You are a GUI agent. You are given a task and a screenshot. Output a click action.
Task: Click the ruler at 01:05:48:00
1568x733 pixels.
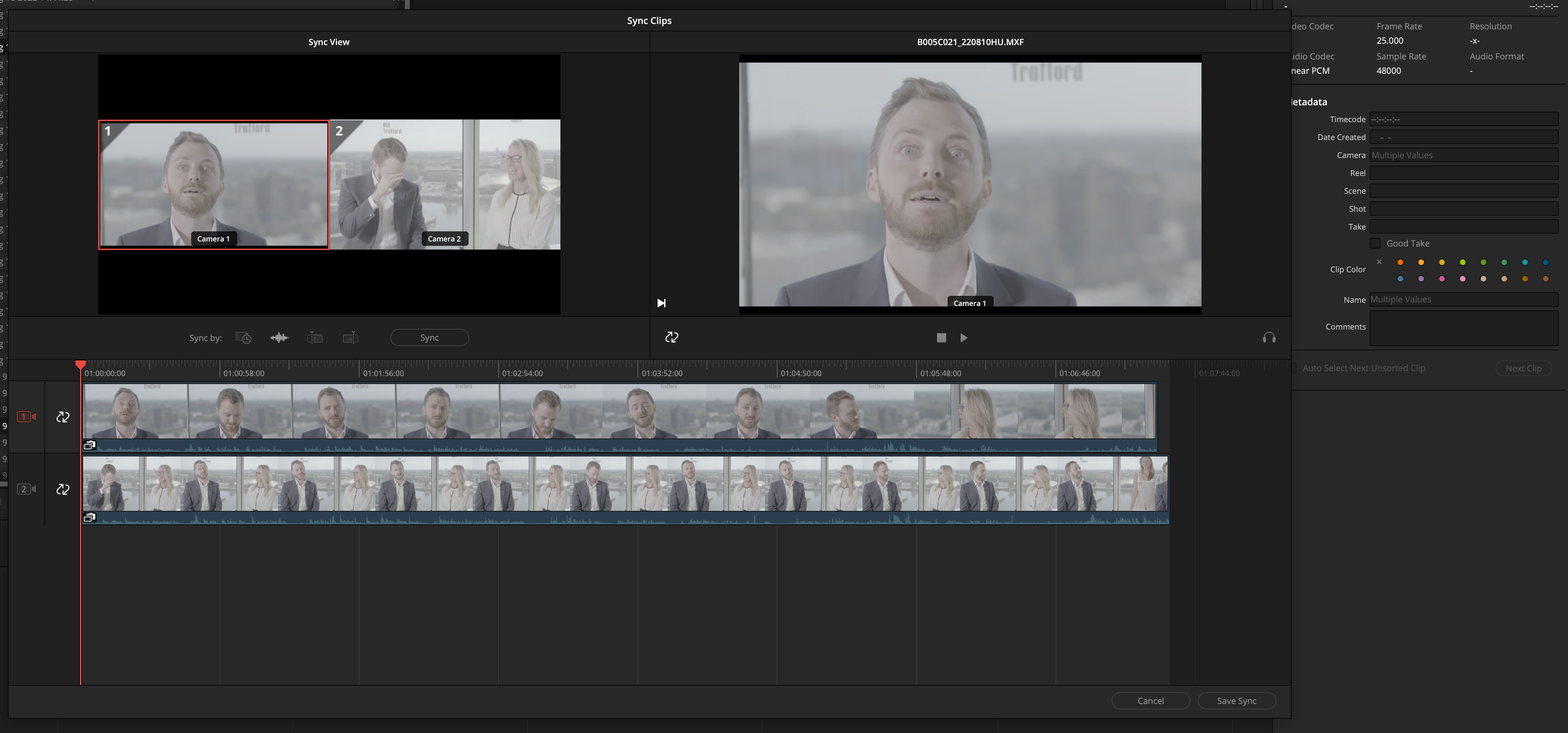click(941, 373)
